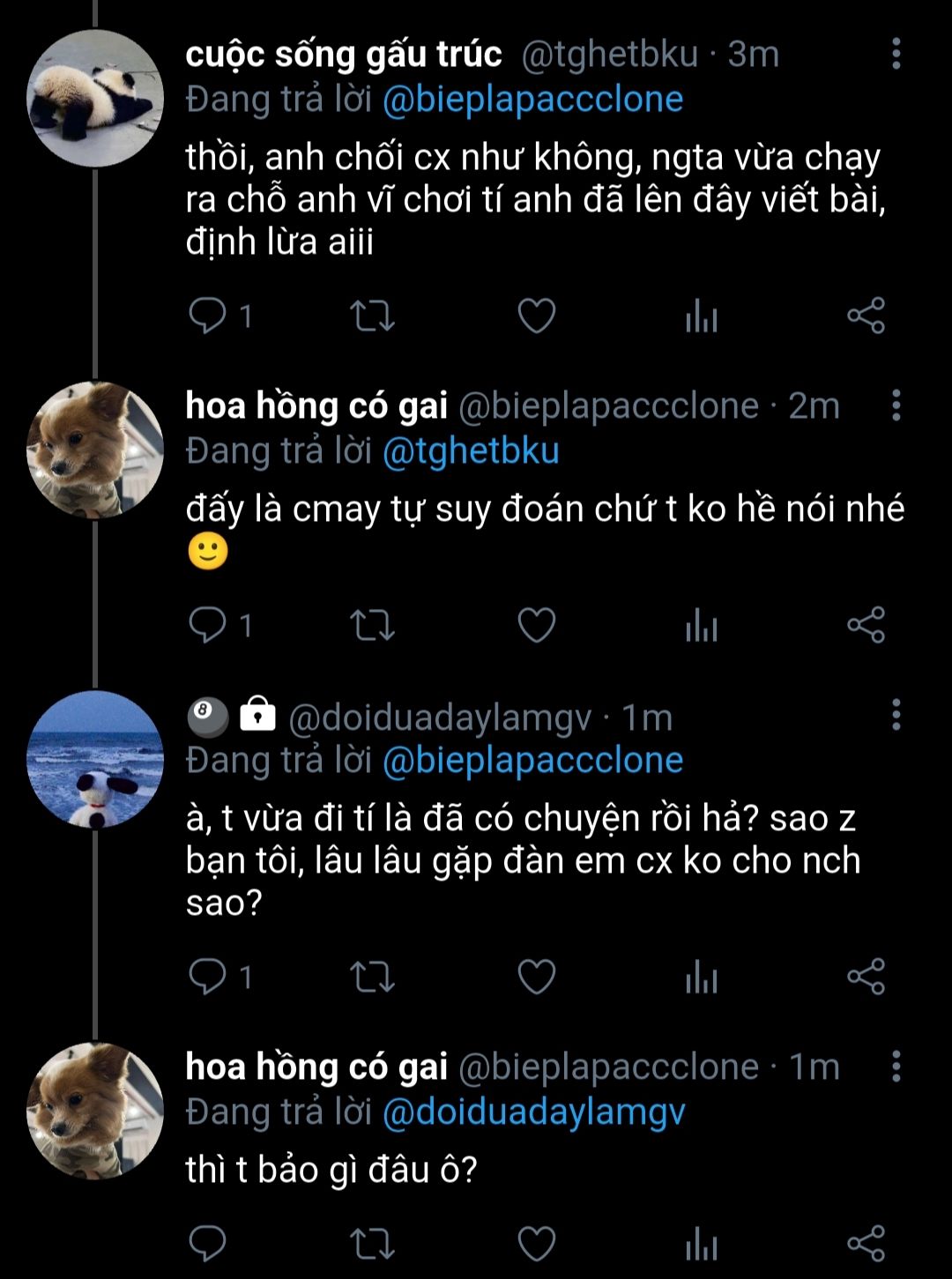Open the cuộc sống gấu trúc display name
The height and width of the screenshot is (1279, 952).
click(x=344, y=55)
